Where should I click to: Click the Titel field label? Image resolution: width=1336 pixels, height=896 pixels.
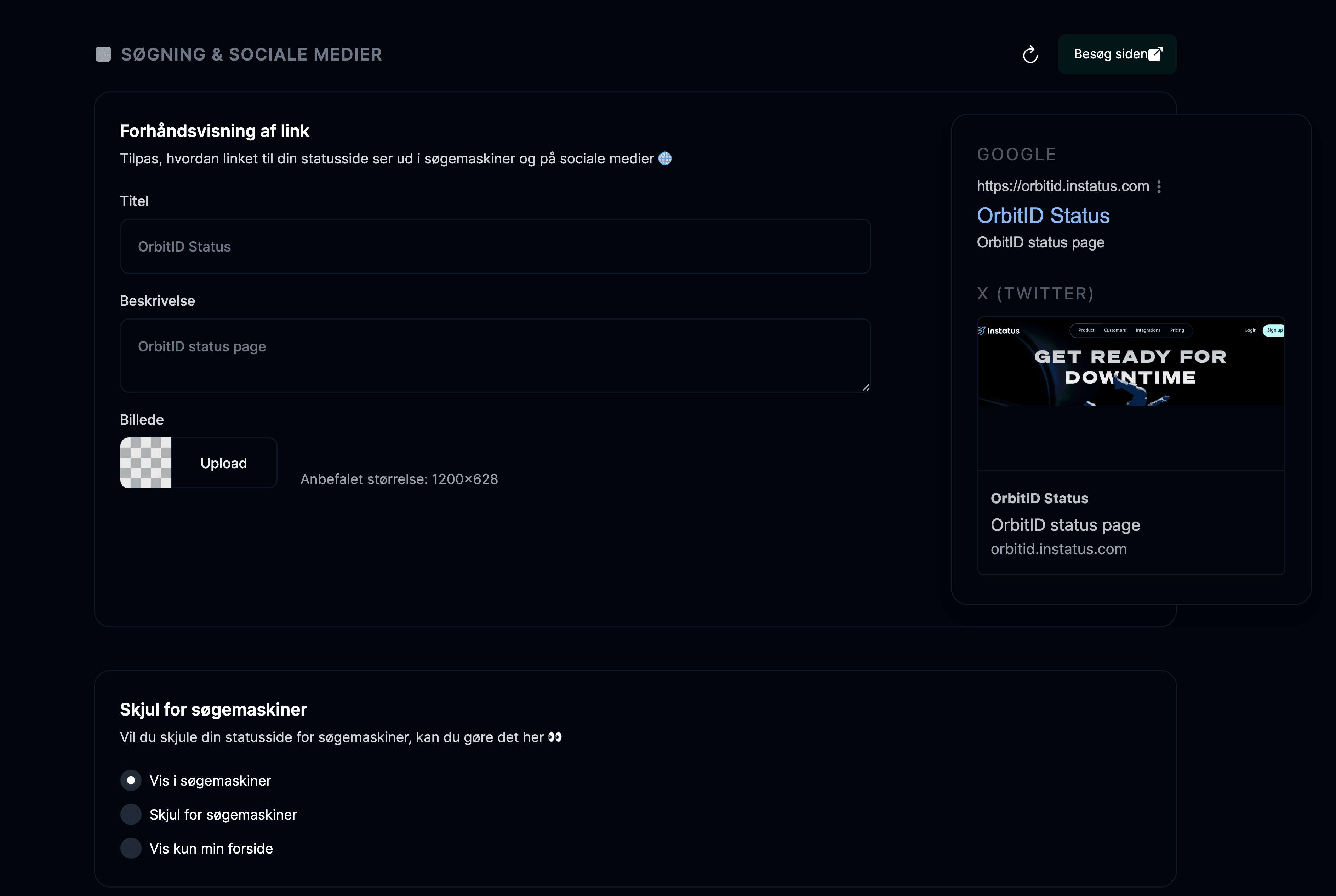[134, 201]
